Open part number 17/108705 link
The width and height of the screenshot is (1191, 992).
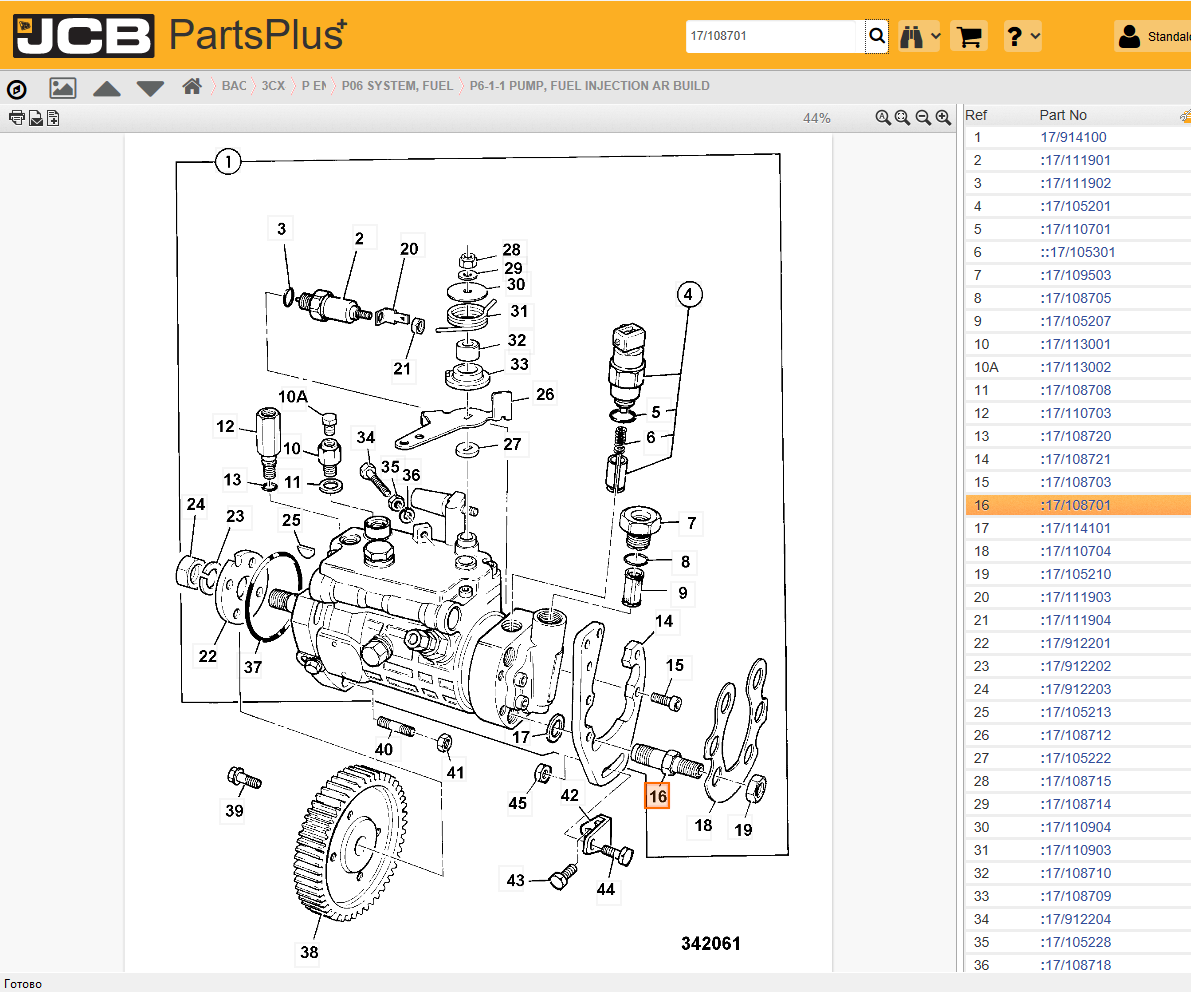point(1076,299)
